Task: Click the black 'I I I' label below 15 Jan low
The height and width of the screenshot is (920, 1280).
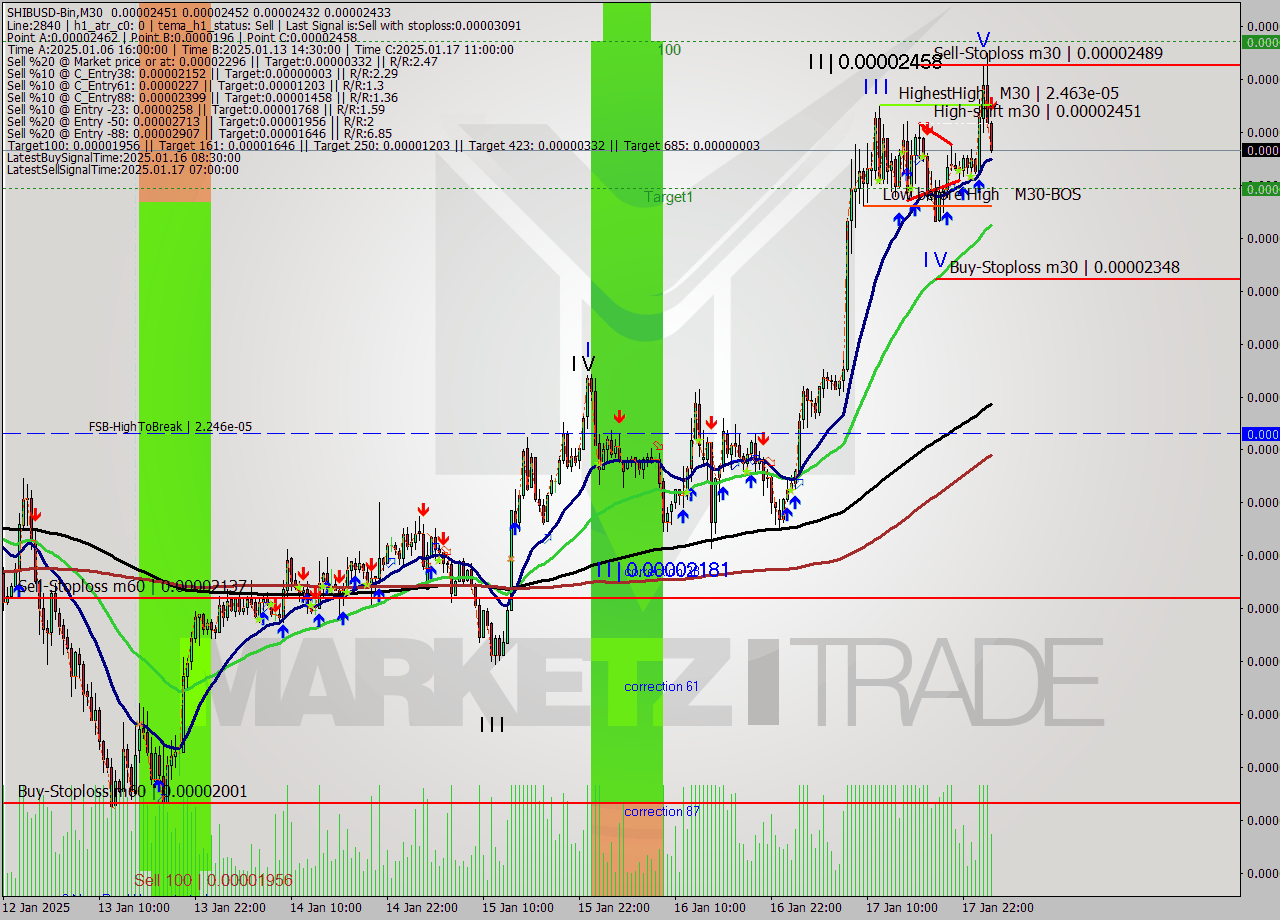Action: click(491, 725)
